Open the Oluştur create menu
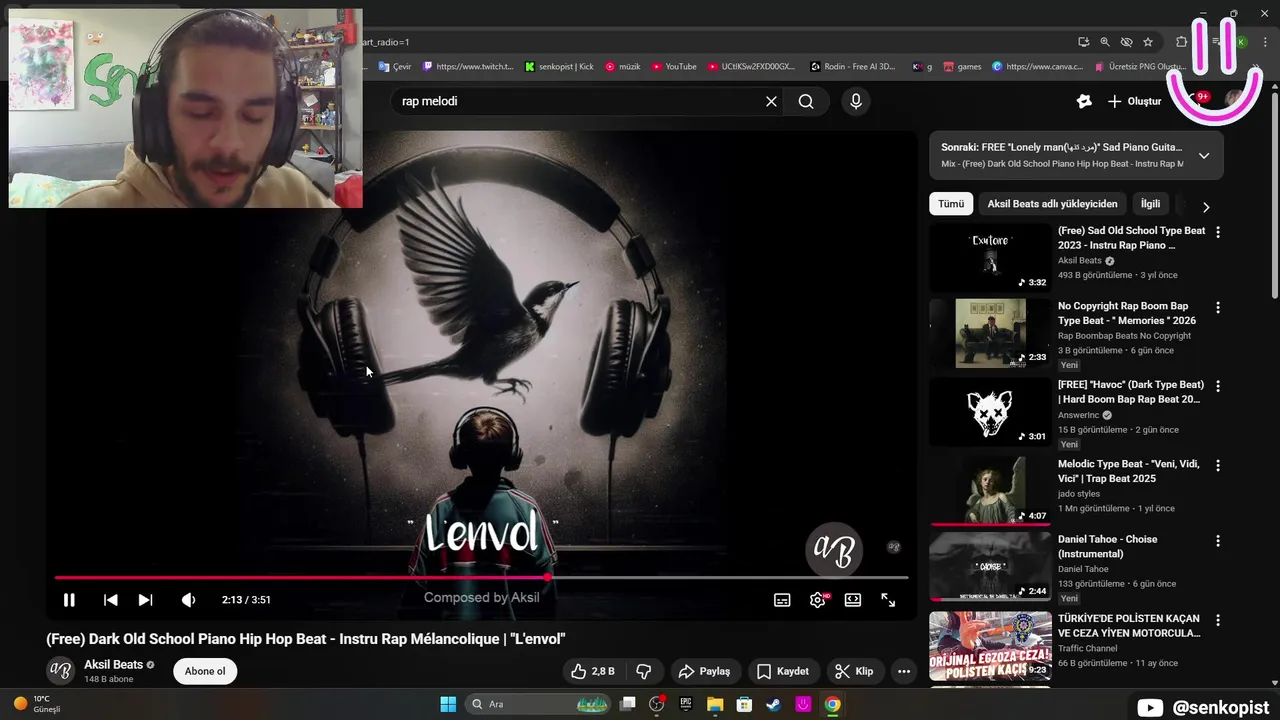This screenshot has width=1280, height=720. coord(1135,101)
